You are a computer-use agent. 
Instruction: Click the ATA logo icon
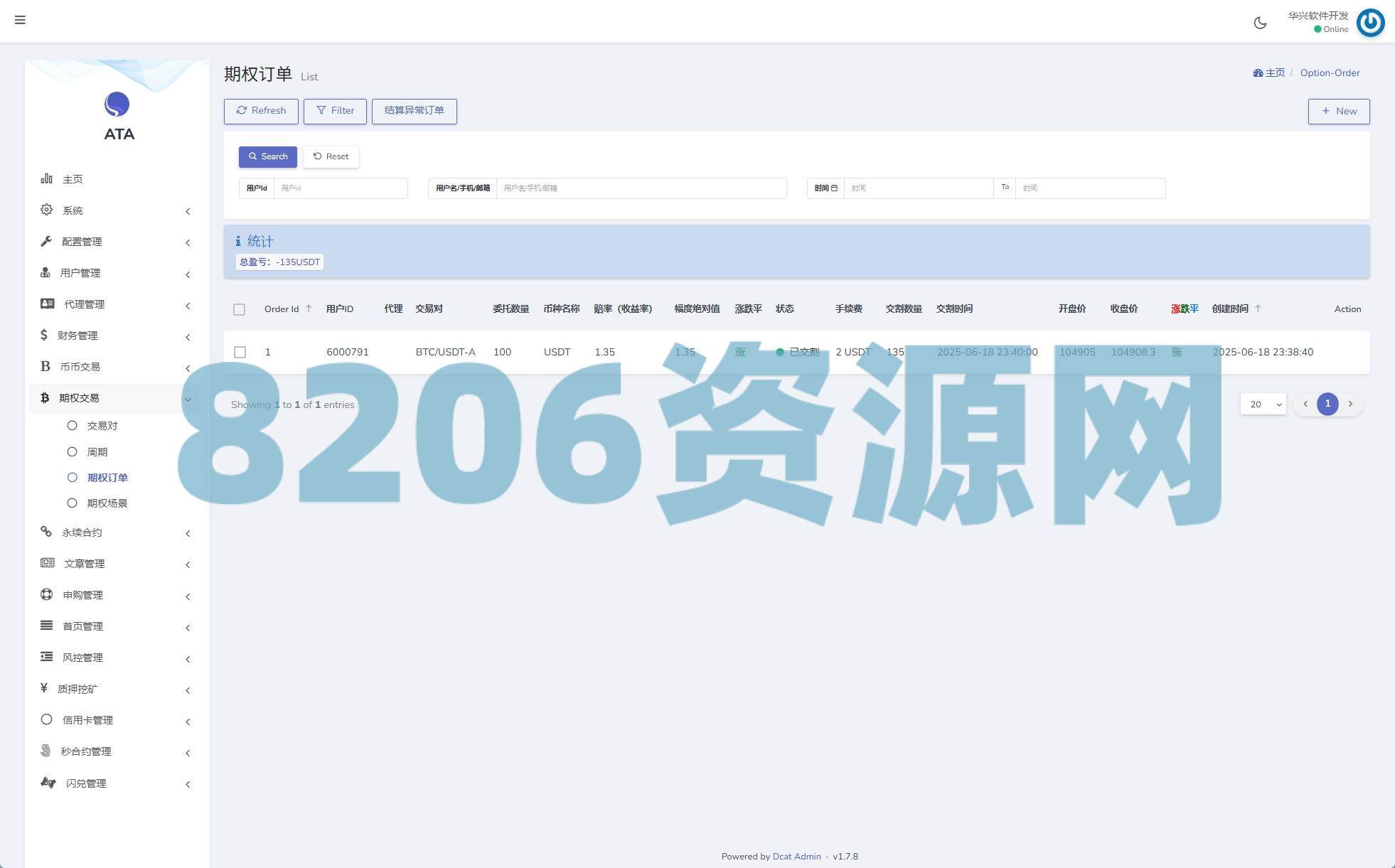117,105
